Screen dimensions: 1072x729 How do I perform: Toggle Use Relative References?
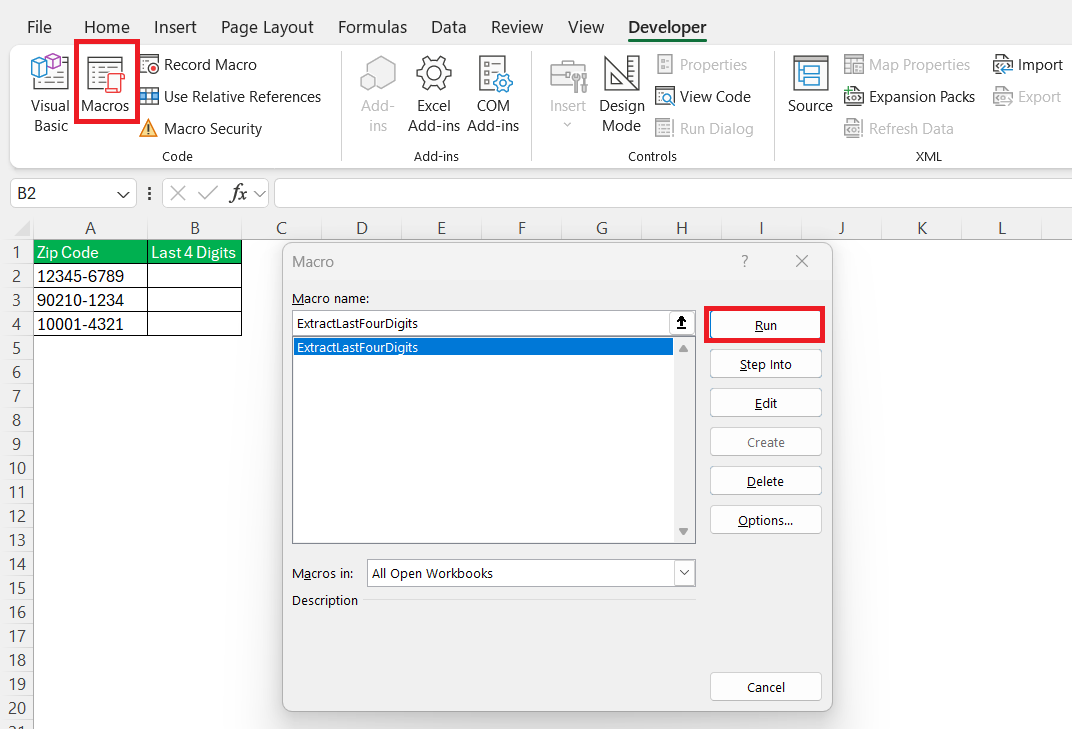230,97
